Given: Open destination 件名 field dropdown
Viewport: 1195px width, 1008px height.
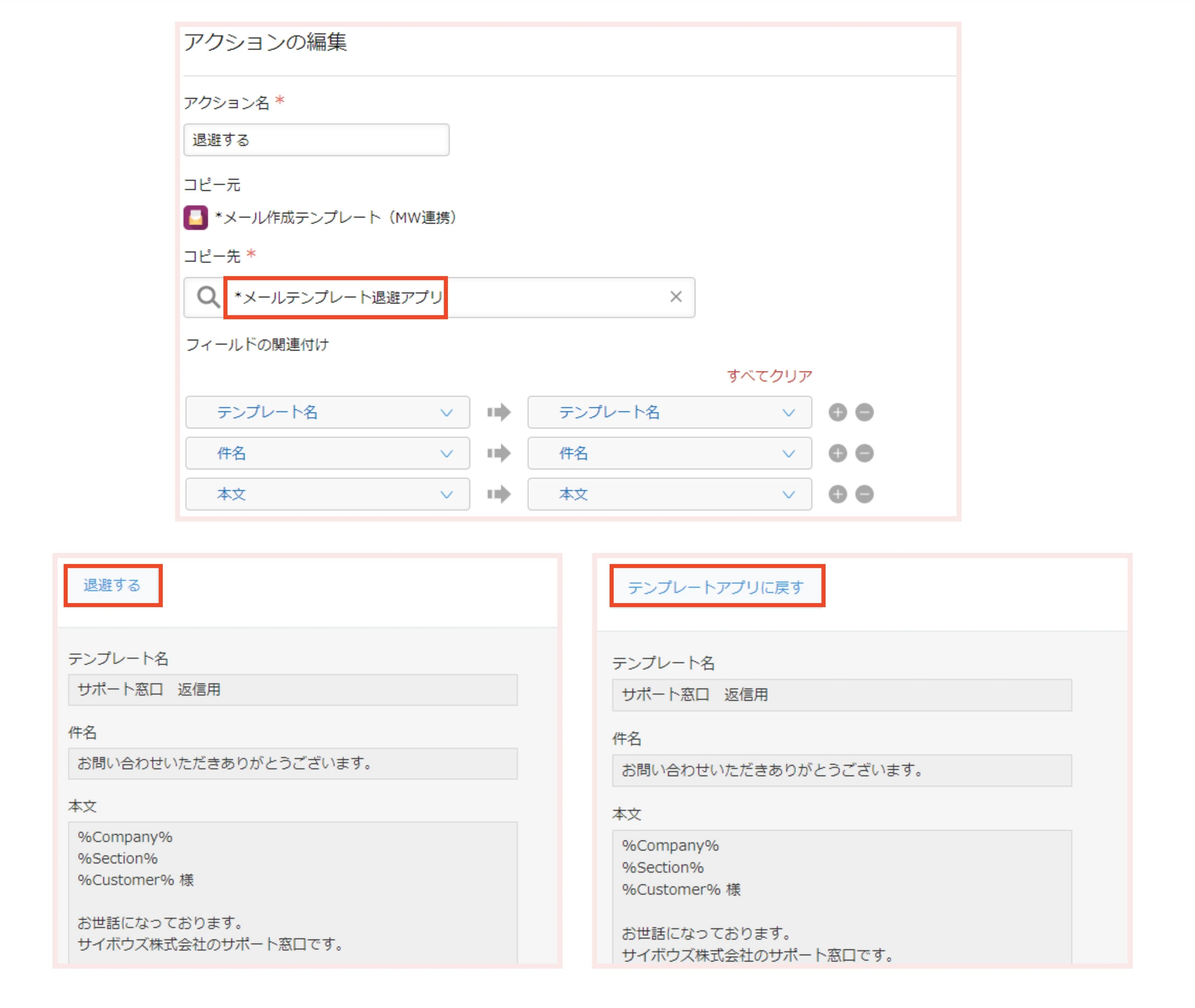Looking at the screenshot, I should (669, 453).
